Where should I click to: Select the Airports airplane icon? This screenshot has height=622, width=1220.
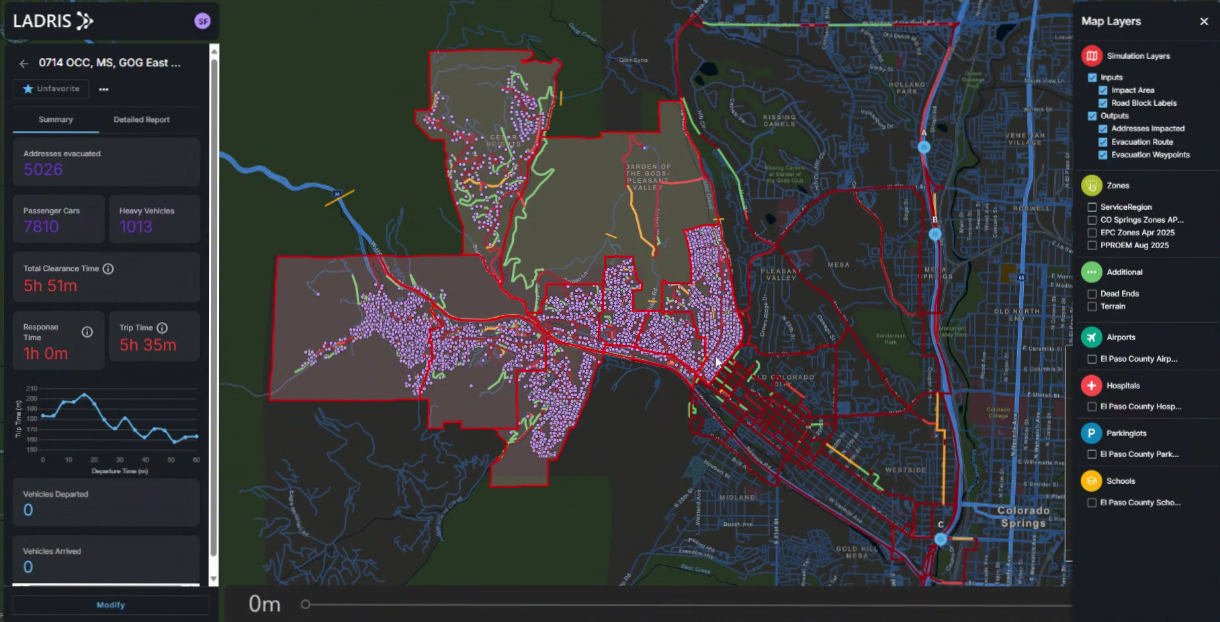pyautogui.click(x=1091, y=337)
